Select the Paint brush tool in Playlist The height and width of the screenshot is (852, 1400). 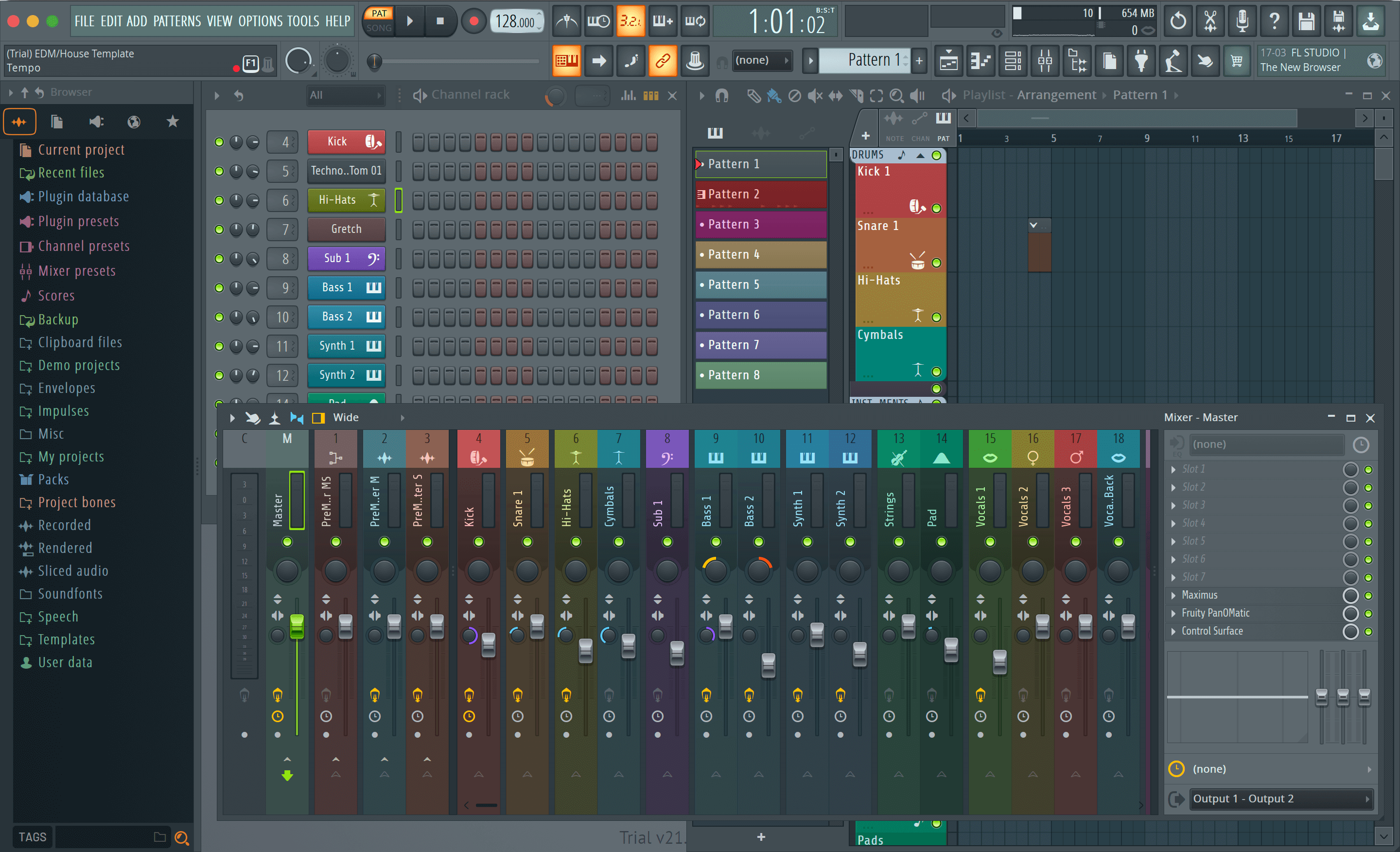point(773,95)
